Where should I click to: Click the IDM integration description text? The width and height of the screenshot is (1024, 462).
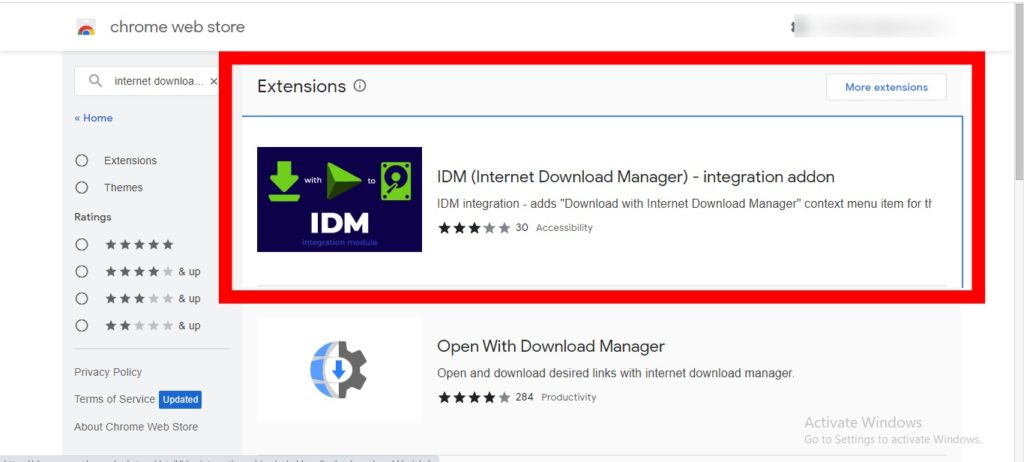pos(684,204)
